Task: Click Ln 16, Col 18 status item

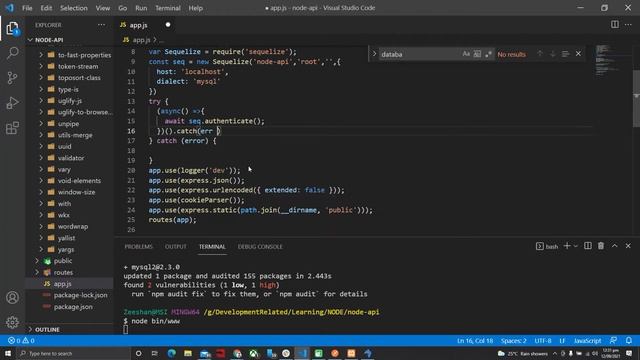Action: [x=475, y=340]
